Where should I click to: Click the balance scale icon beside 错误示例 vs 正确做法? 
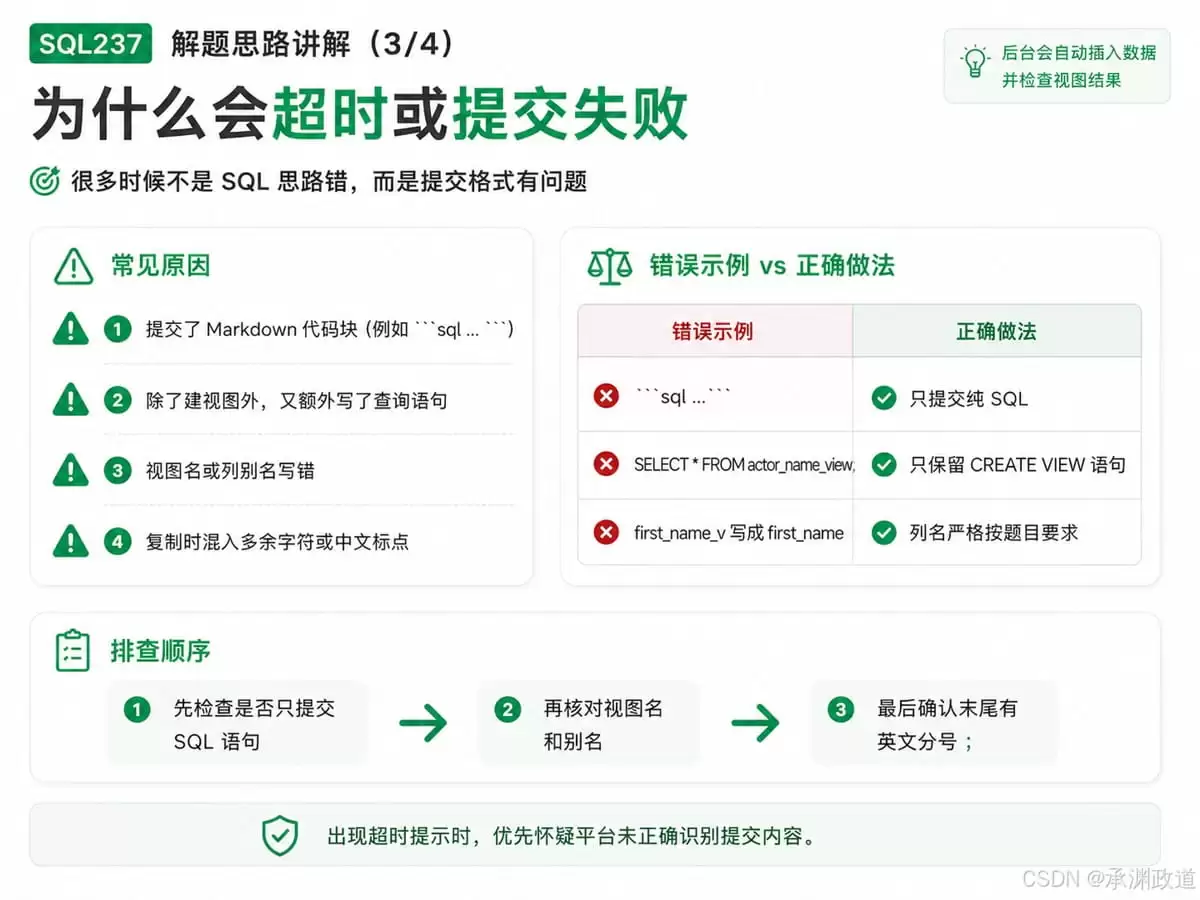pyautogui.click(x=611, y=266)
